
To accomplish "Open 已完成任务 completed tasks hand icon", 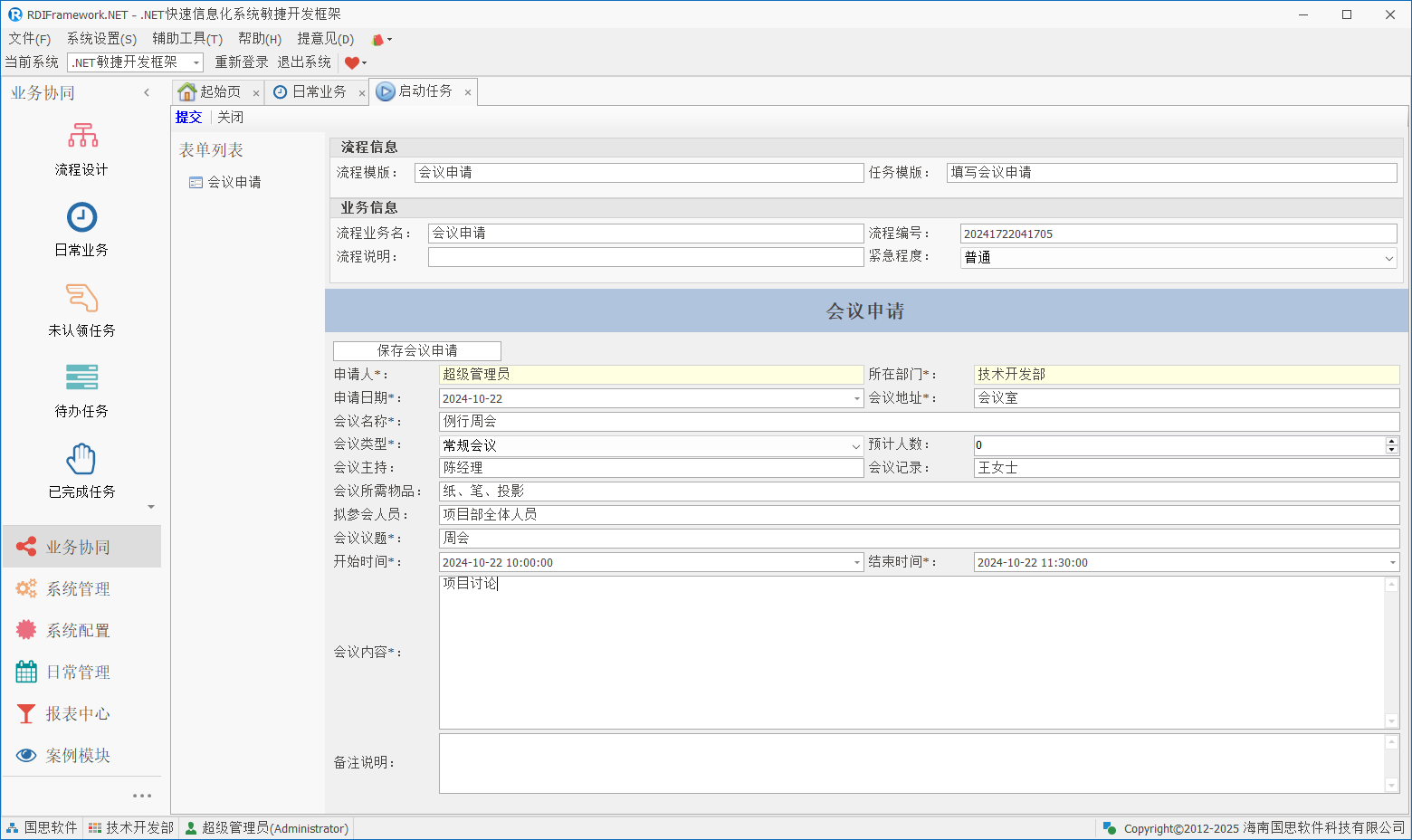I will 82,459.
